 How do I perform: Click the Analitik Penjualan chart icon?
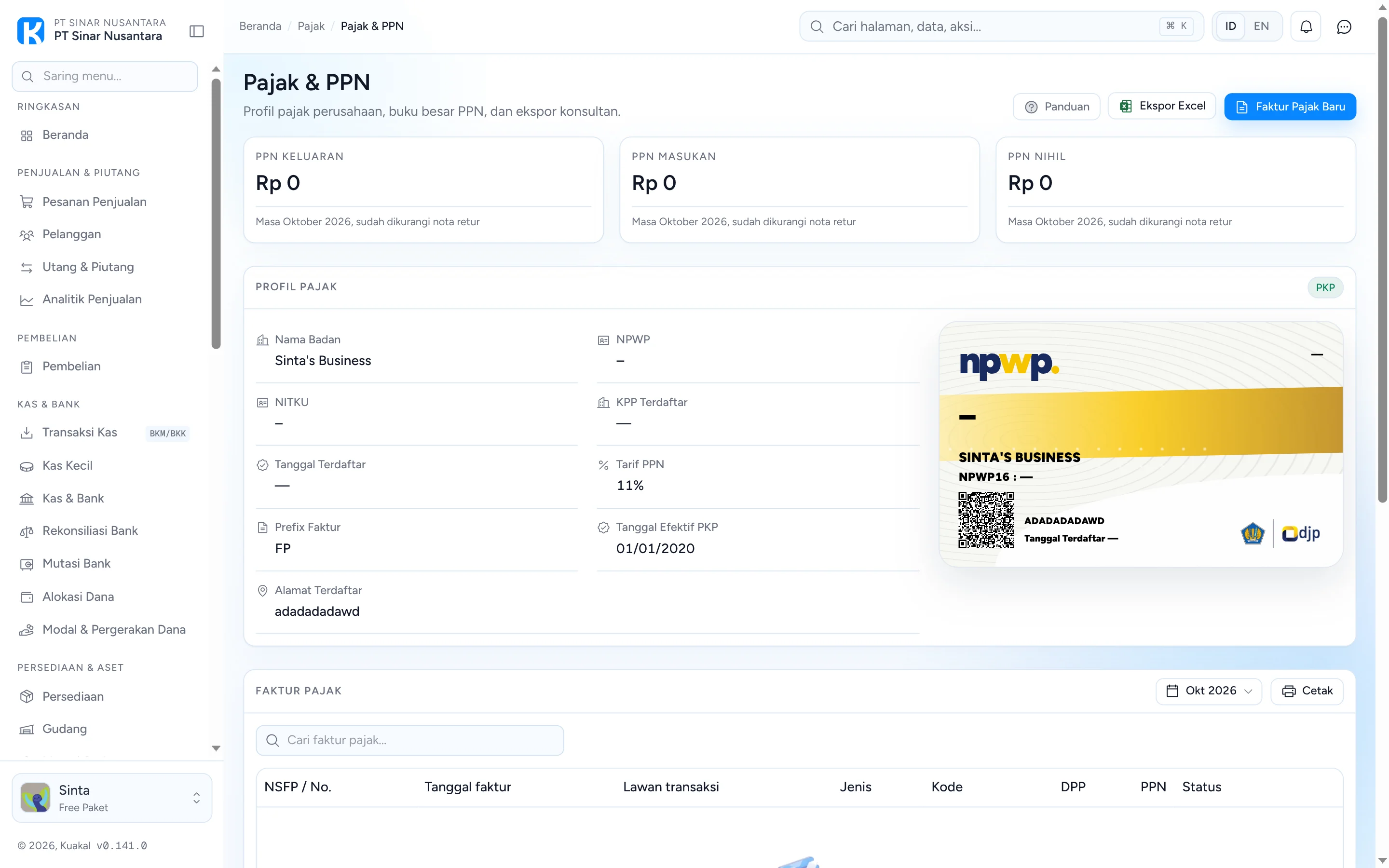click(27, 299)
